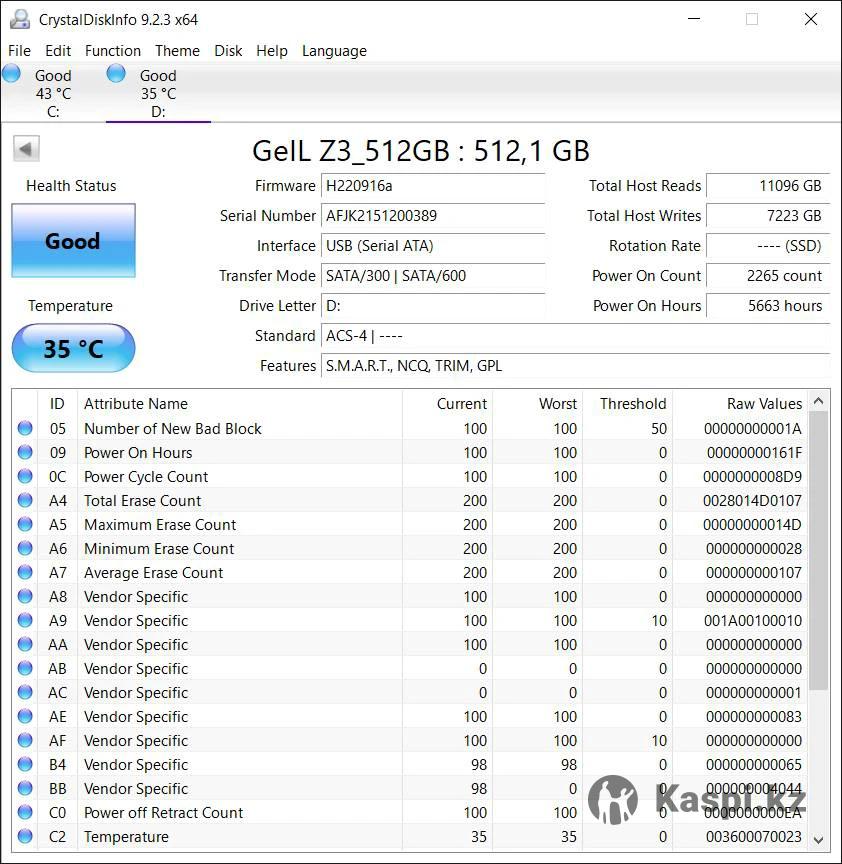Image resolution: width=842 pixels, height=864 pixels.
Task: Click the blue status orb for drive D:
Action: pos(116,73)
